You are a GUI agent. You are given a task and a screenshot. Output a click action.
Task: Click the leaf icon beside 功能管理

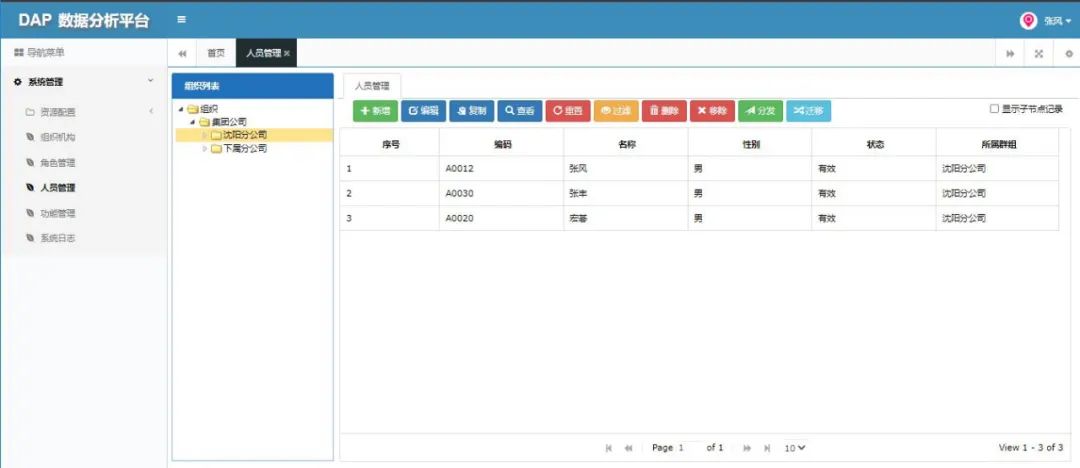click(30, 213)
